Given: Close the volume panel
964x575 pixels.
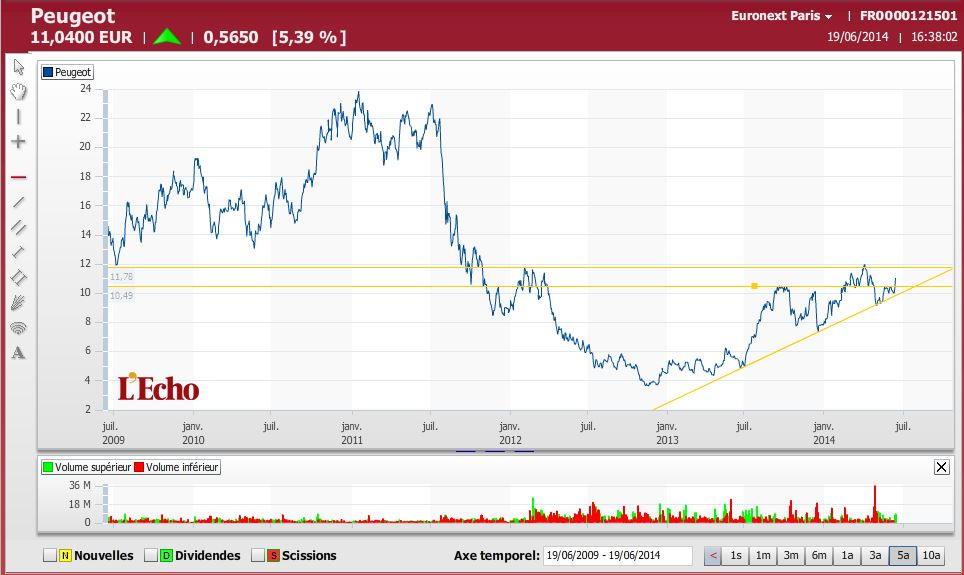Looking at the screenshot, I should point(941,467).
